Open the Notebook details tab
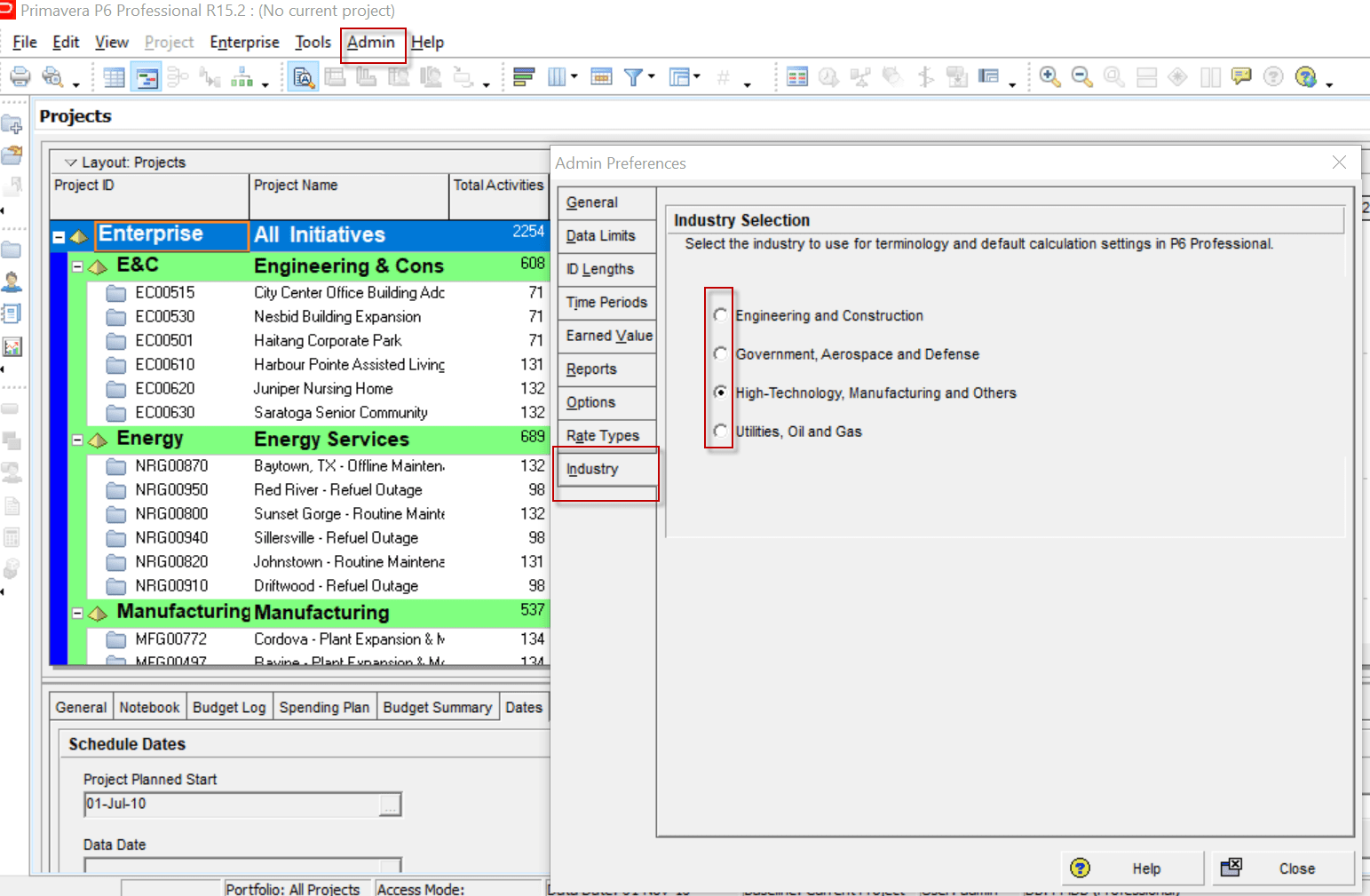 pyautogui.click(x=149, y=708)
